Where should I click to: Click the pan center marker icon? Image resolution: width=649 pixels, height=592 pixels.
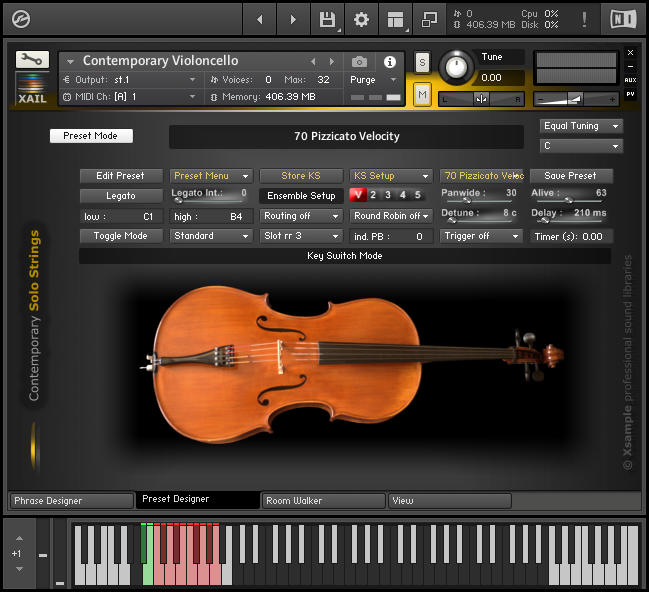point(481,99)
